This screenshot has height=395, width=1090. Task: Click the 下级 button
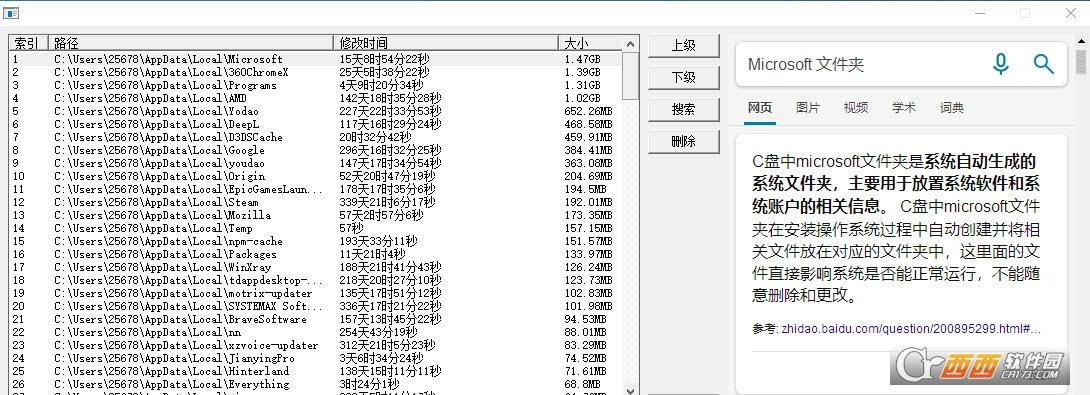683,78
